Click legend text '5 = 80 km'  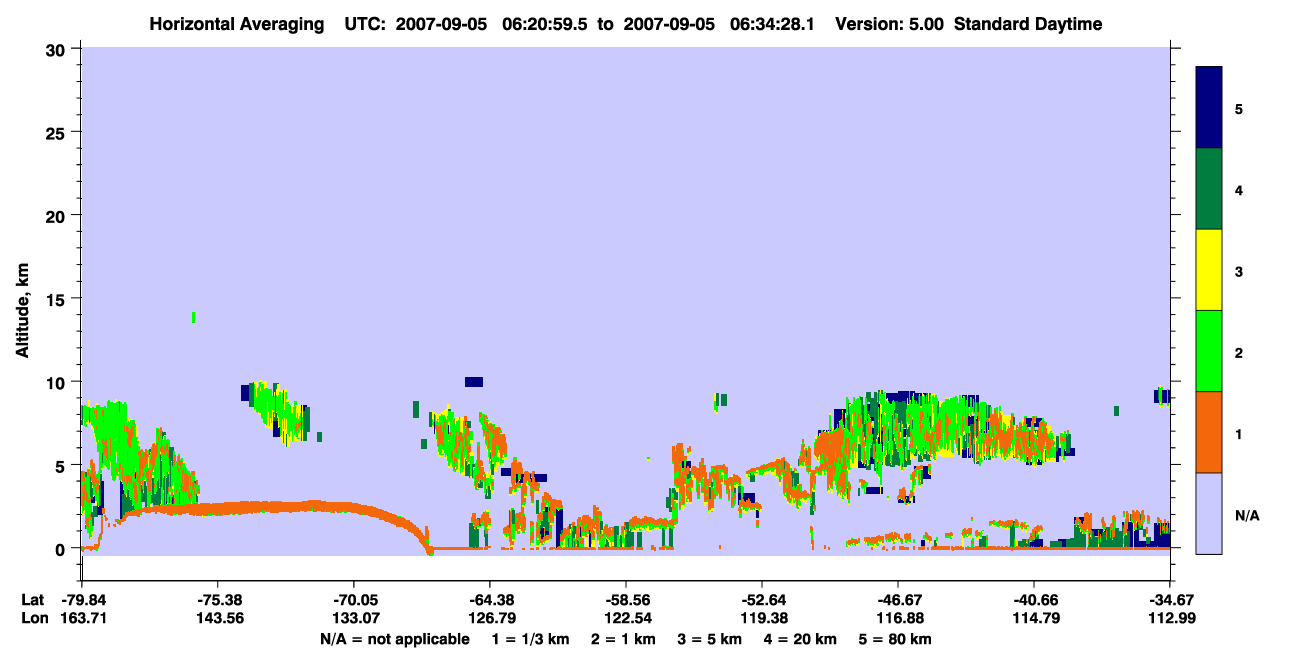(x=895, y=639)
